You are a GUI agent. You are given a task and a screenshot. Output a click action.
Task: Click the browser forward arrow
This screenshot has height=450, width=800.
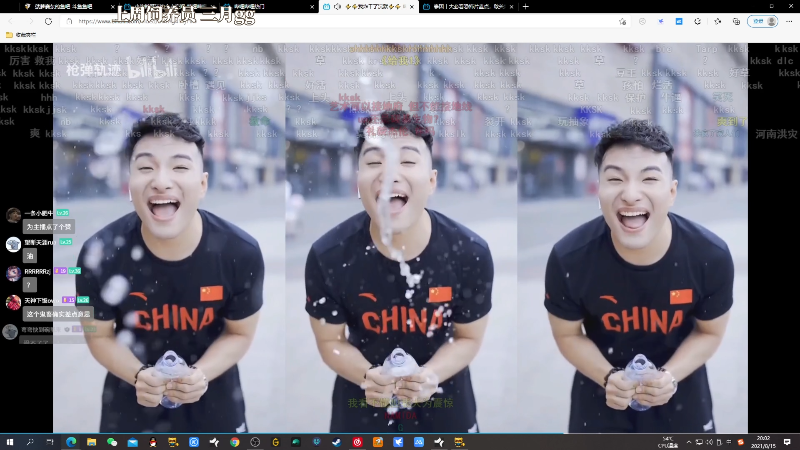tap(31, 21)
